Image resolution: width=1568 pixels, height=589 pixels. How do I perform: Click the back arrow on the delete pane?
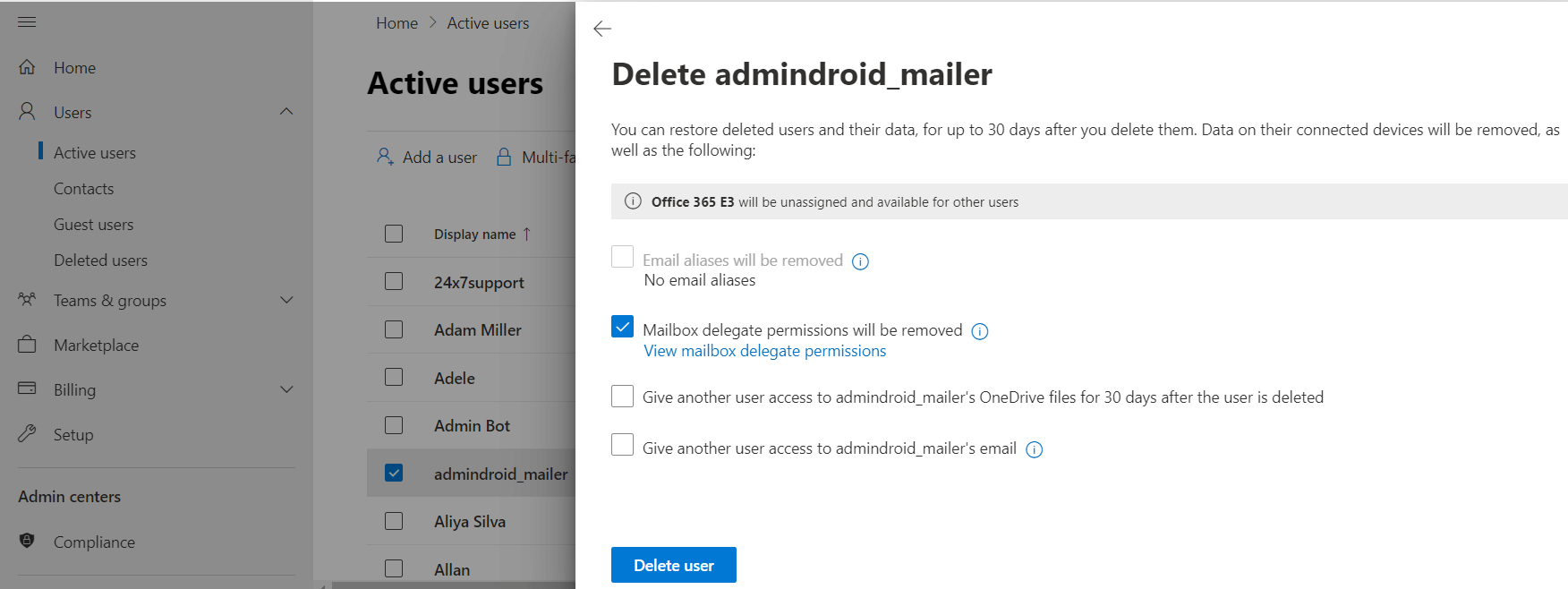click(x=601, y=29)
